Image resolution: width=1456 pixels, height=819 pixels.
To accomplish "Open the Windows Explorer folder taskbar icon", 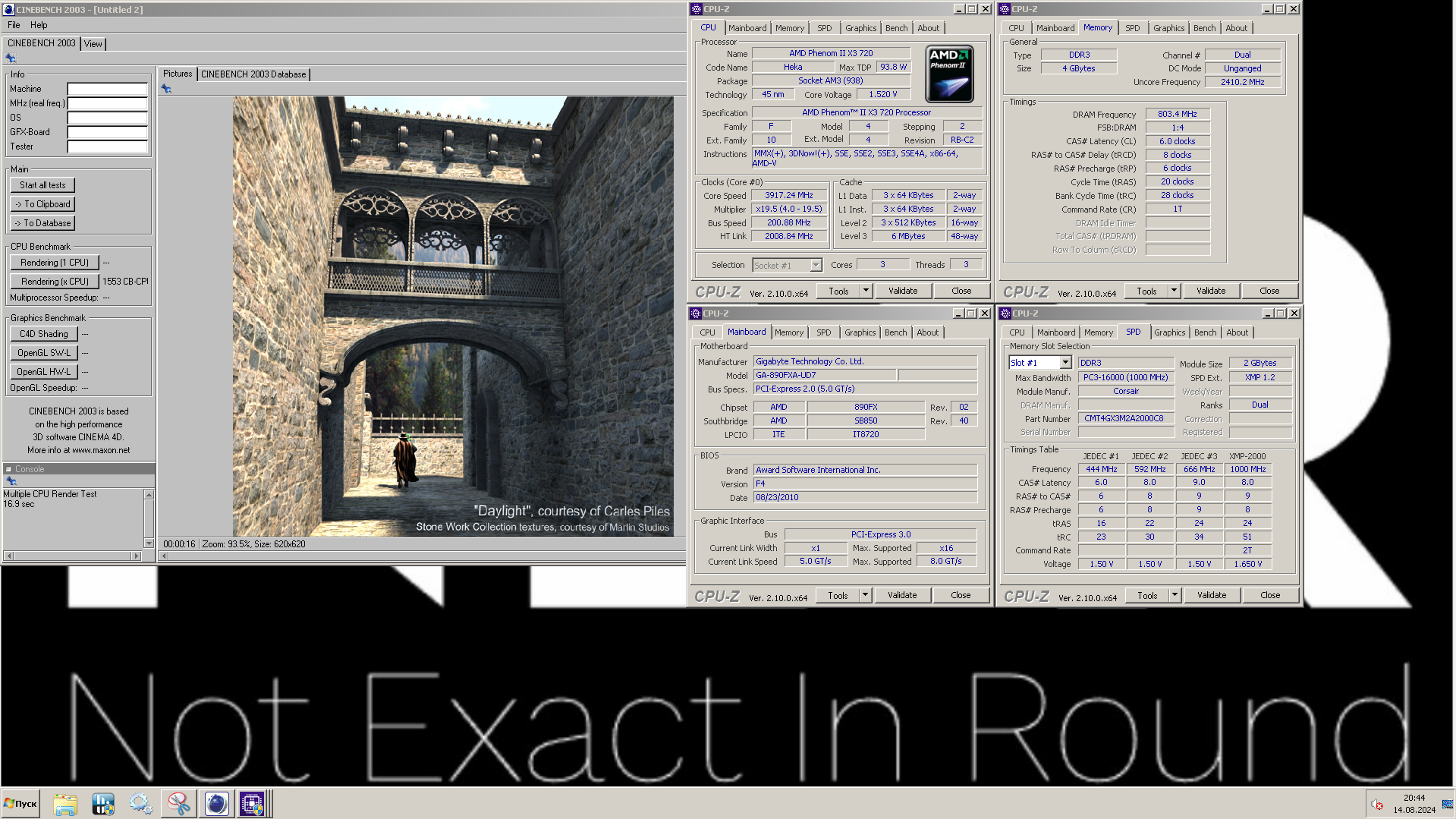I will click(x=65, y=804).
